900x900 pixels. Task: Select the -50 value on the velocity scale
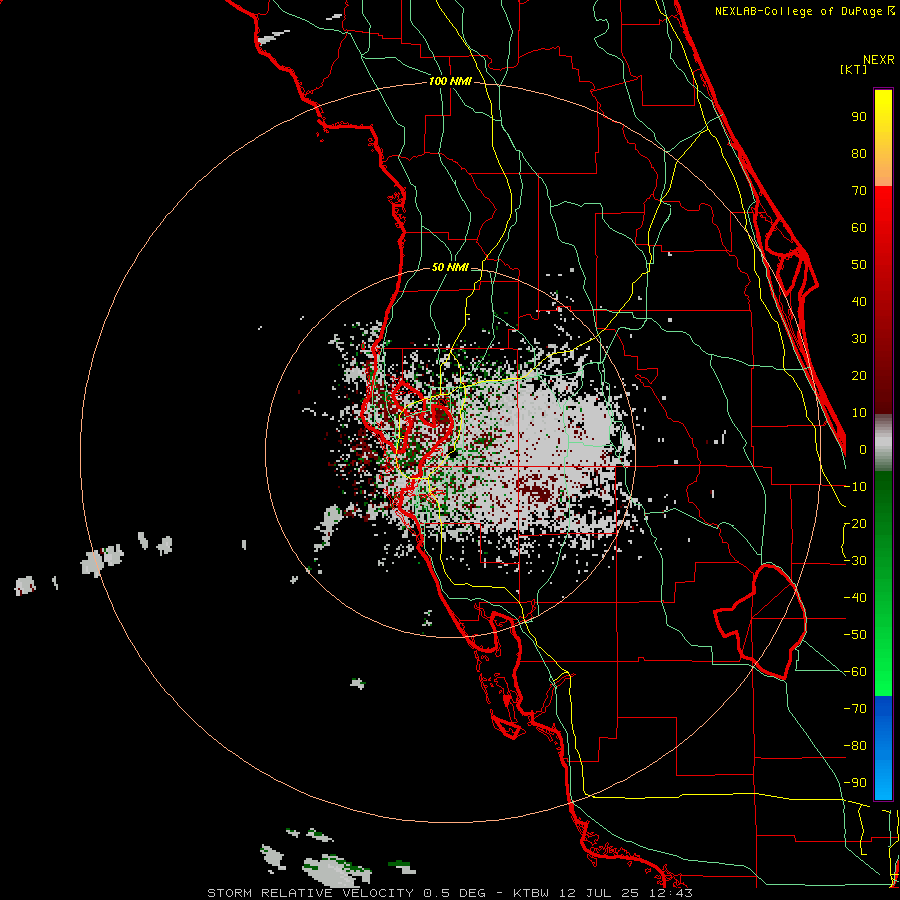pos(855,635)
